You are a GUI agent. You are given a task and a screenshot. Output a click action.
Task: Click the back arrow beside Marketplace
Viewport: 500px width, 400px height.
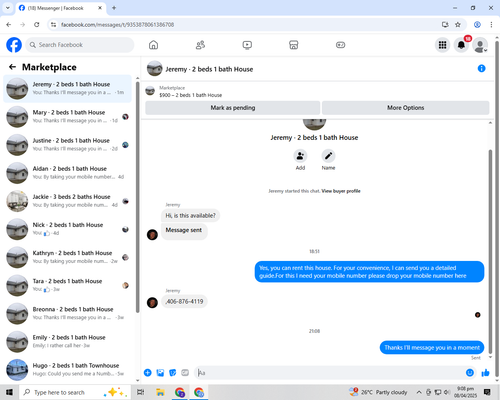(12, 67)
